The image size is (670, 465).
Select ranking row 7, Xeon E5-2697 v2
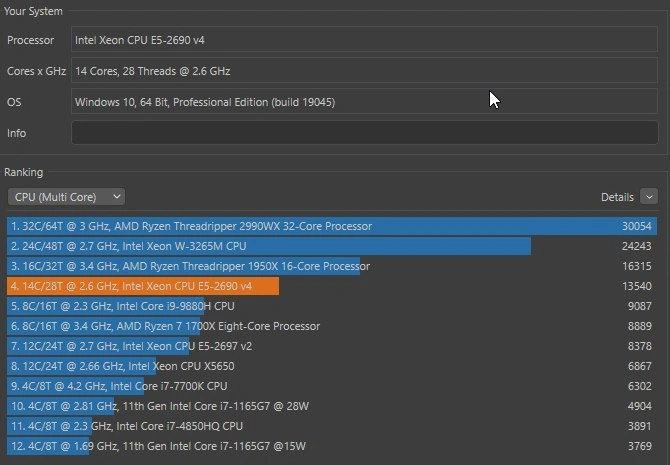click(332, 346)
